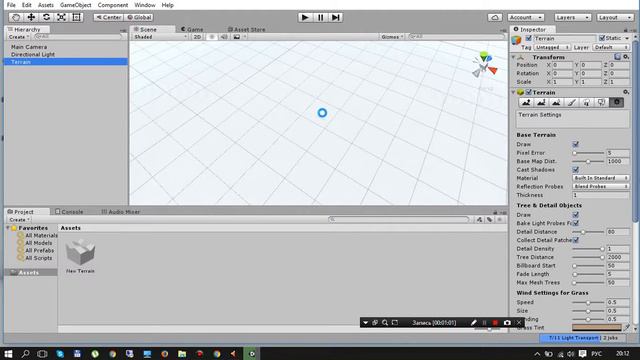Open the Gizmos dropdown
The width and height of the screenshot is (640, 360).
click(x=392, y=37)
